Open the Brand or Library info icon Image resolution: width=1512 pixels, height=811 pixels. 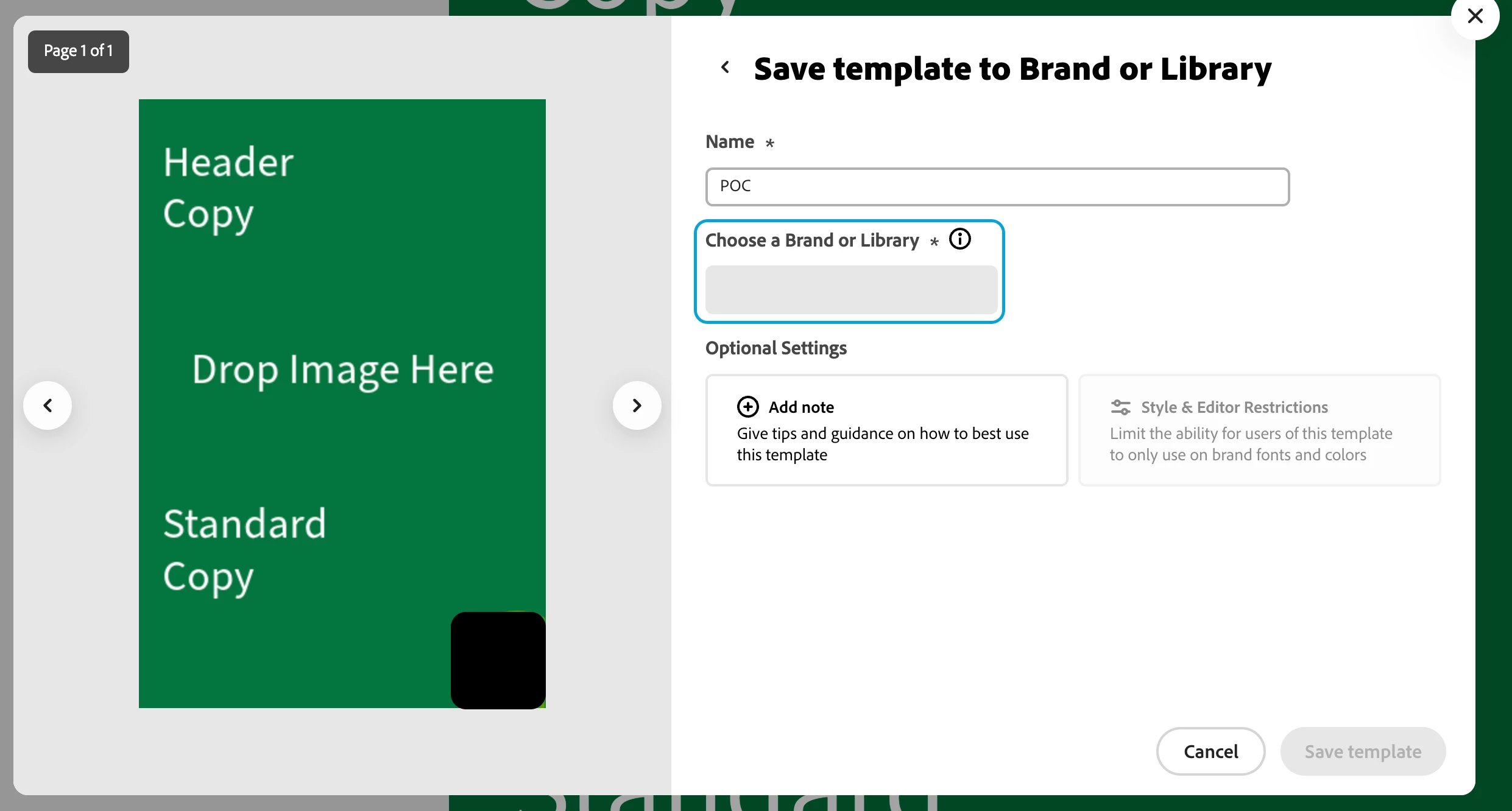tap(960, 239)
